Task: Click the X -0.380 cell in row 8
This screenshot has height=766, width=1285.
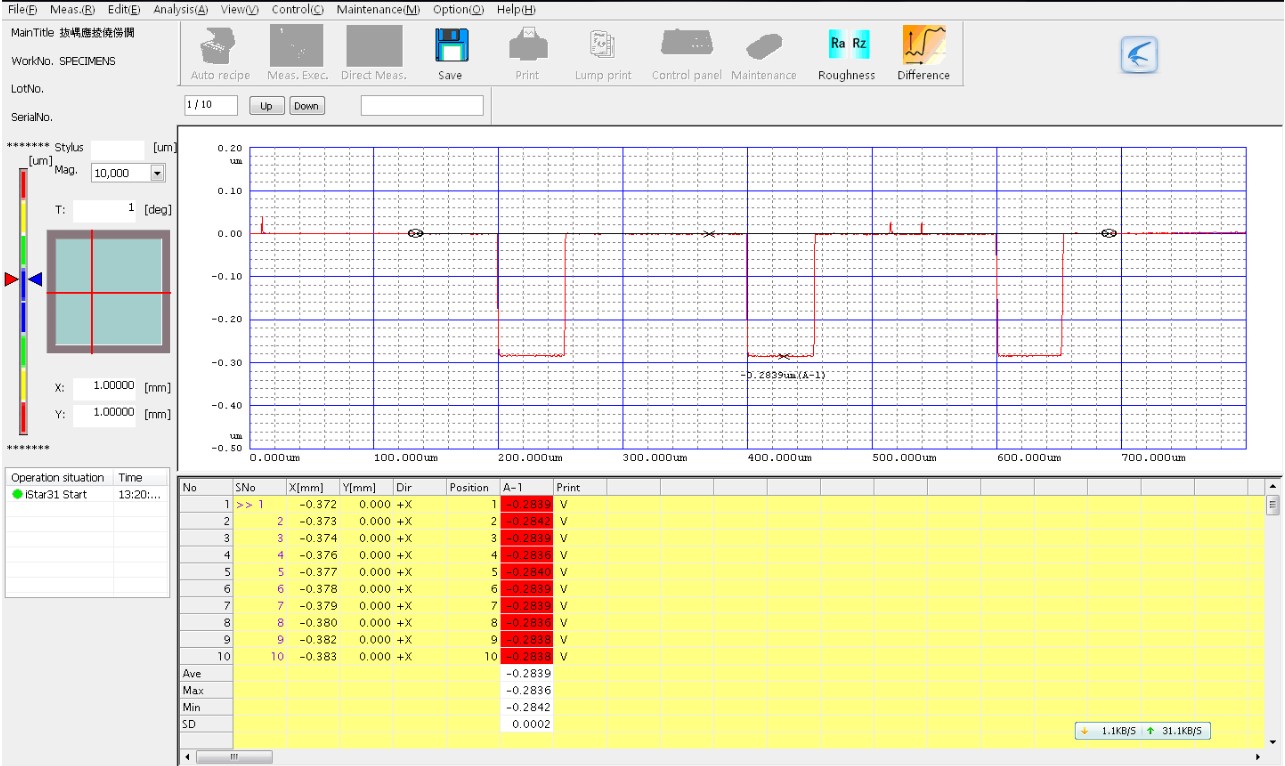Action: pos(314,622)
